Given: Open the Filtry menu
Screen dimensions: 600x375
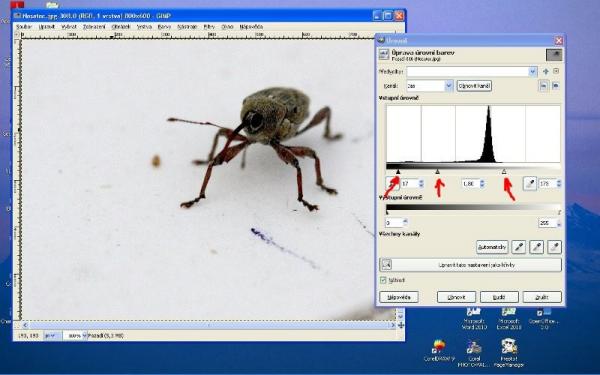Looking at the screenshot, I should click(x=209, y=27).
